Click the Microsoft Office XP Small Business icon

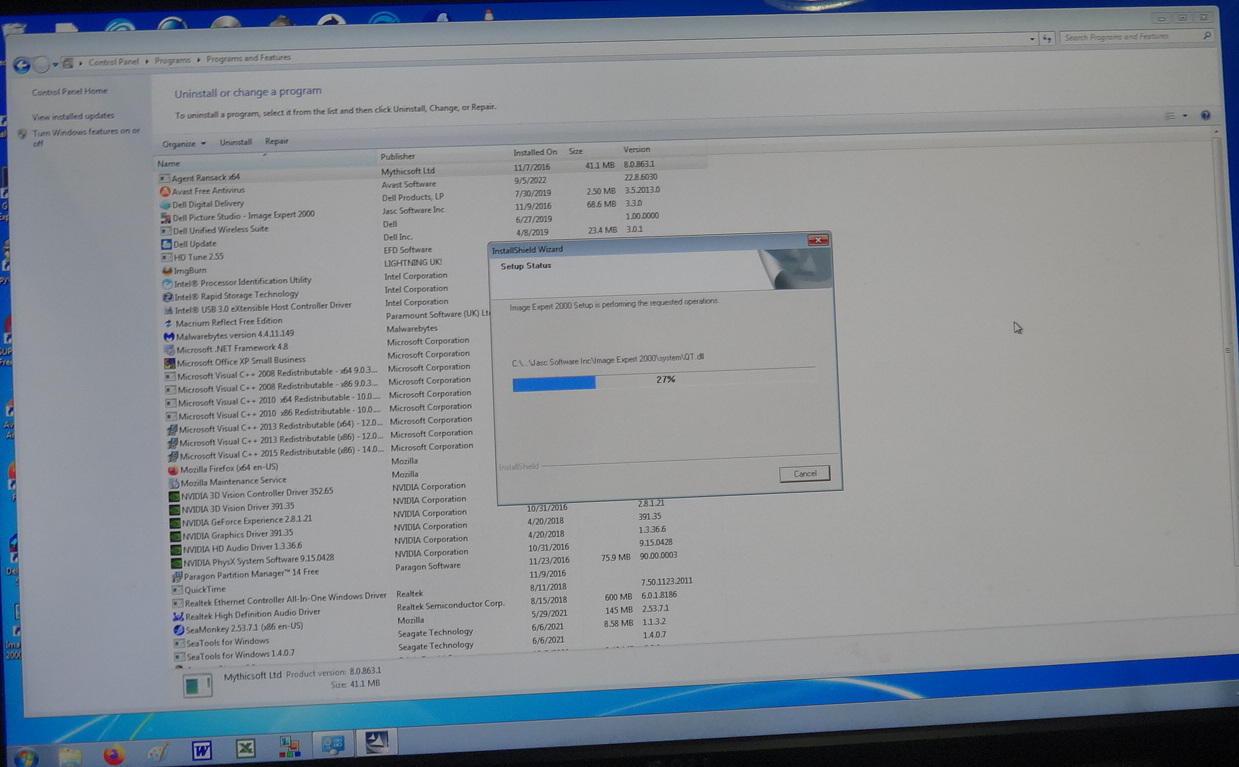[x=170, y=362]
